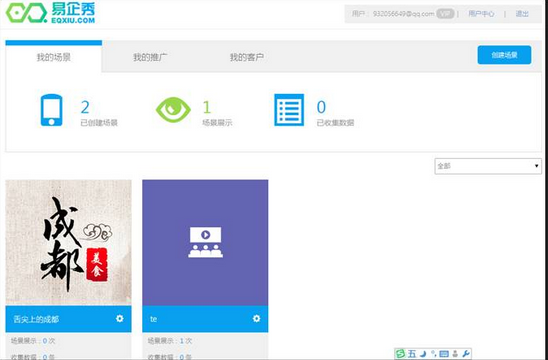Click the blue list collected-data icon
Image resolution: width=548 pixels, height=360 pixels.
coord(289,110)
